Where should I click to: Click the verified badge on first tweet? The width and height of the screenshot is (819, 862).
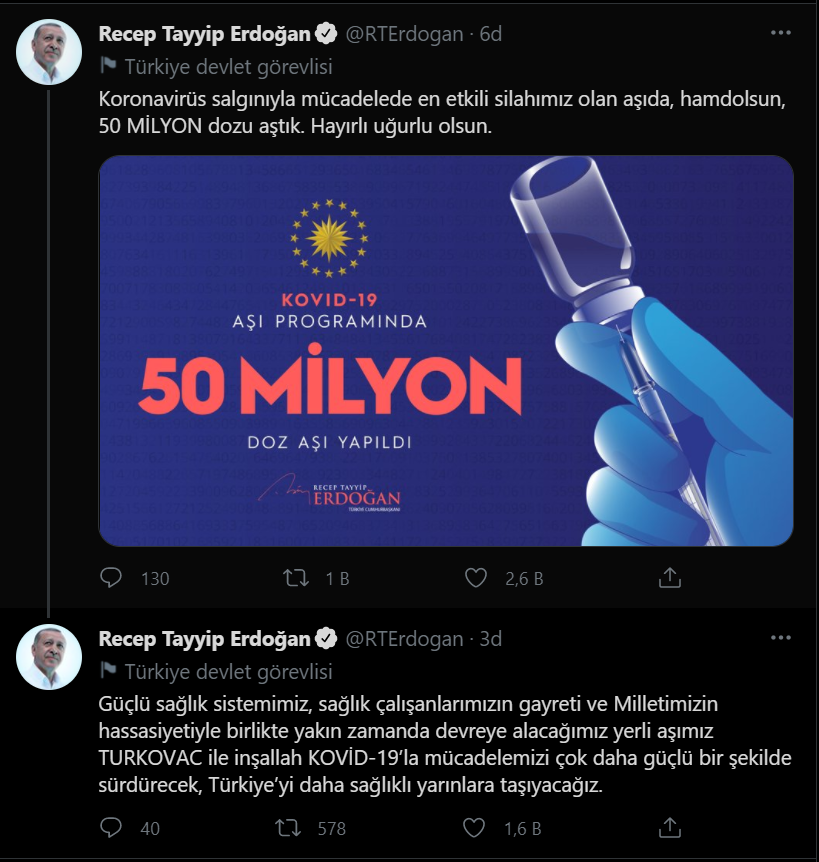point(327,34)
